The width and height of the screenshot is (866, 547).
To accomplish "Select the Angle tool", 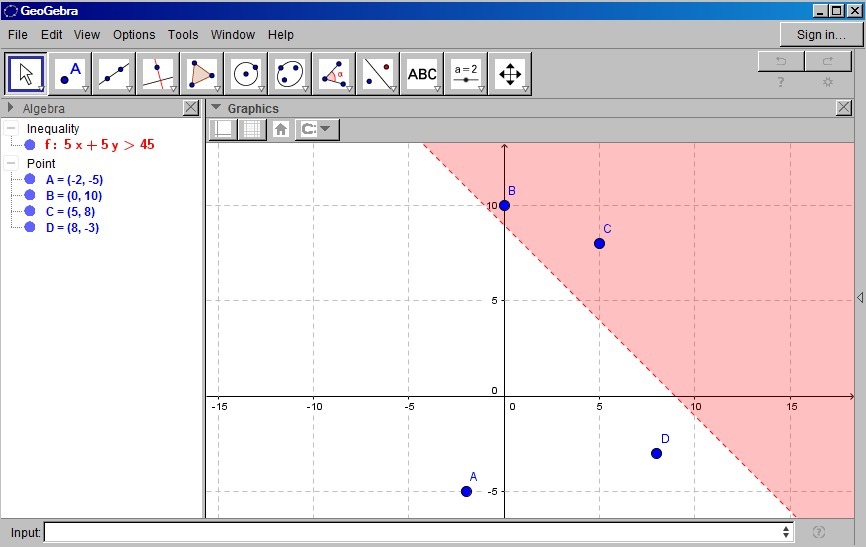I will click(334, 73).
